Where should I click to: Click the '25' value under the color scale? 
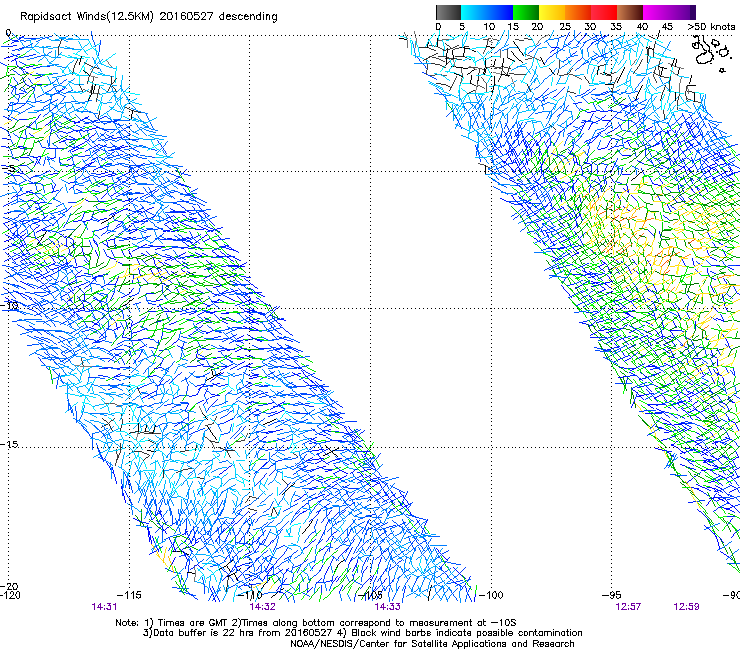pos(565,27)
